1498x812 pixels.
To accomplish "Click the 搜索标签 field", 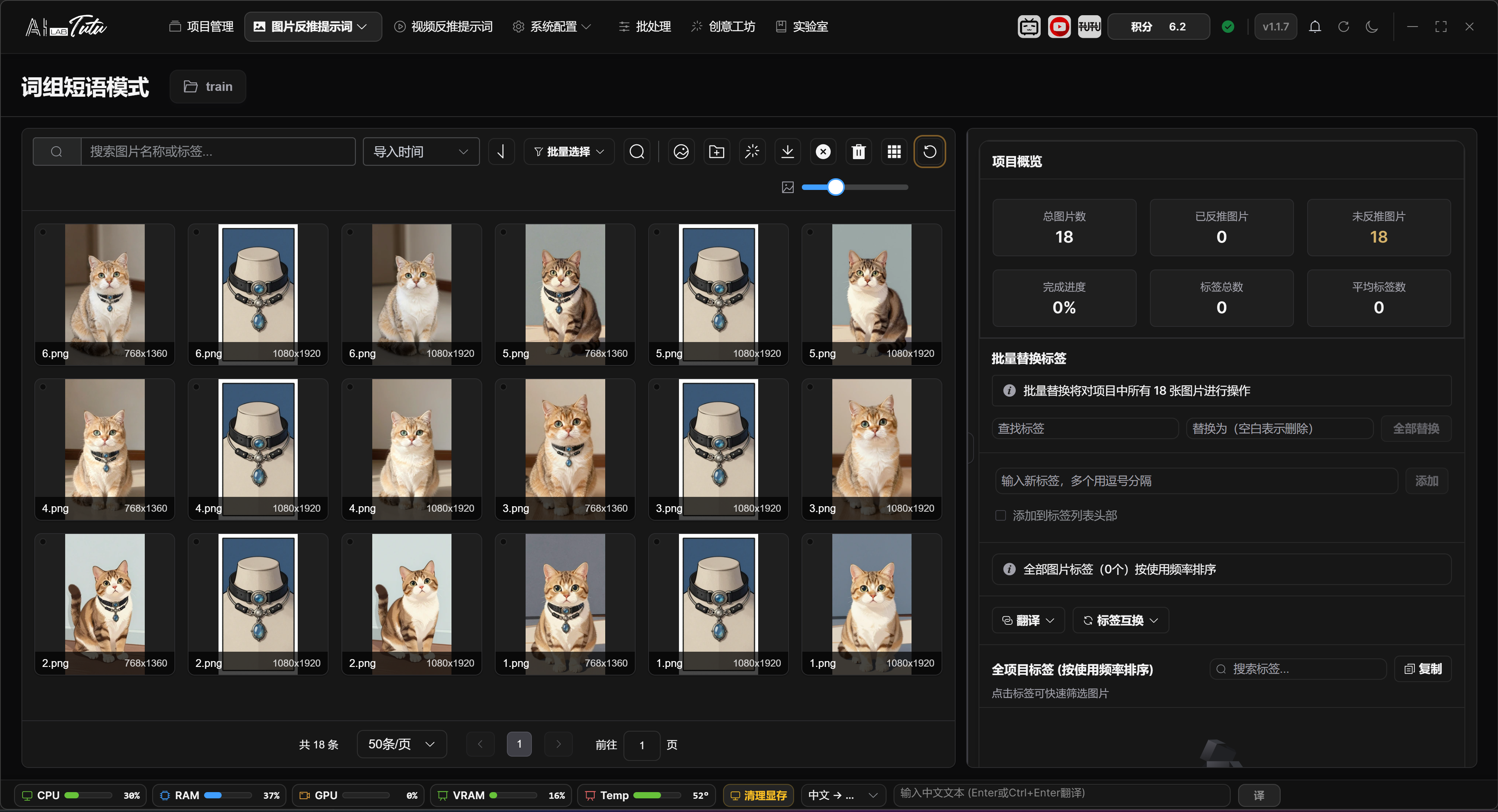I will [x=1298, y=669].
